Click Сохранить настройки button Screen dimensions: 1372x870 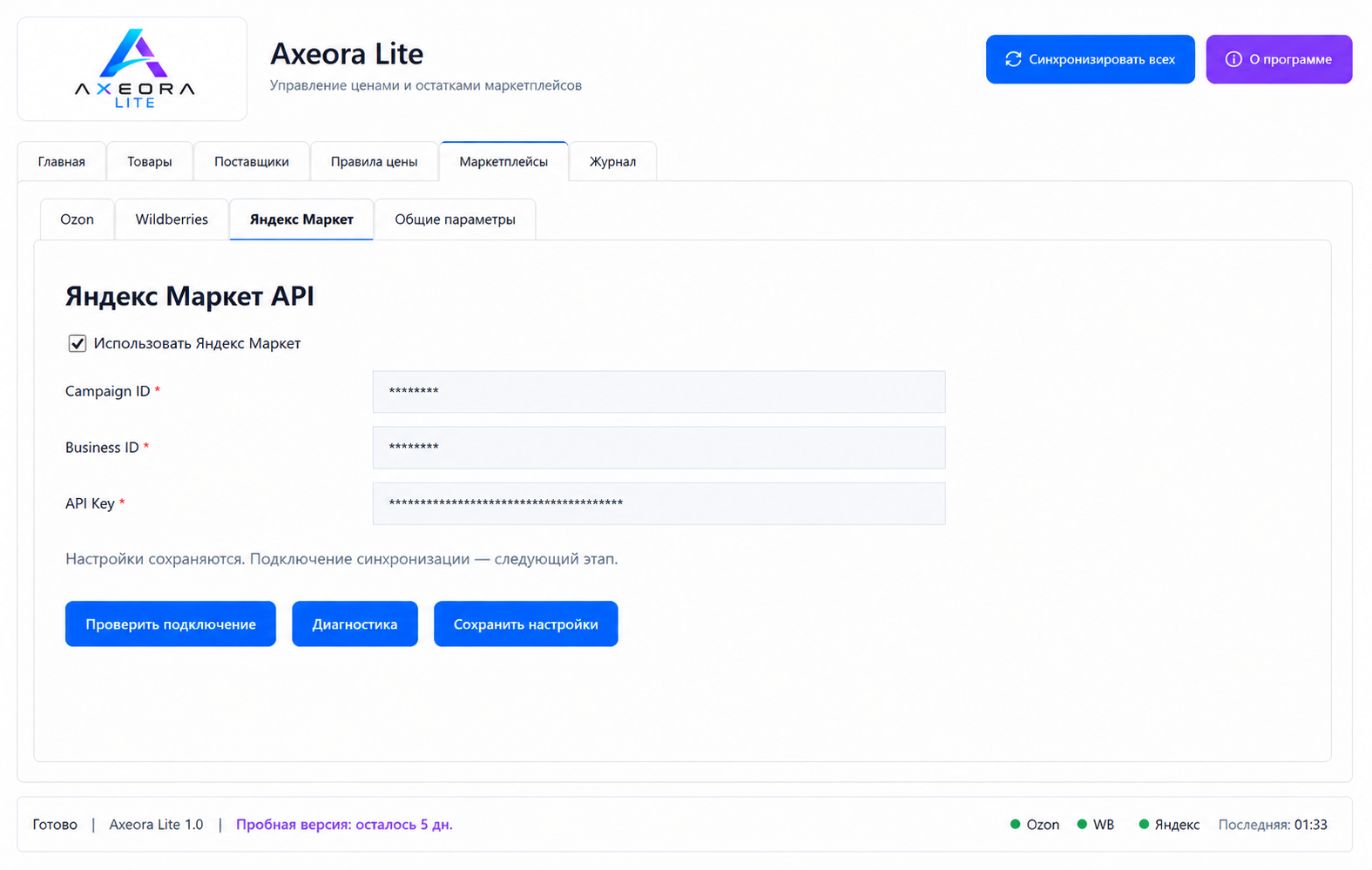[526, 624]
